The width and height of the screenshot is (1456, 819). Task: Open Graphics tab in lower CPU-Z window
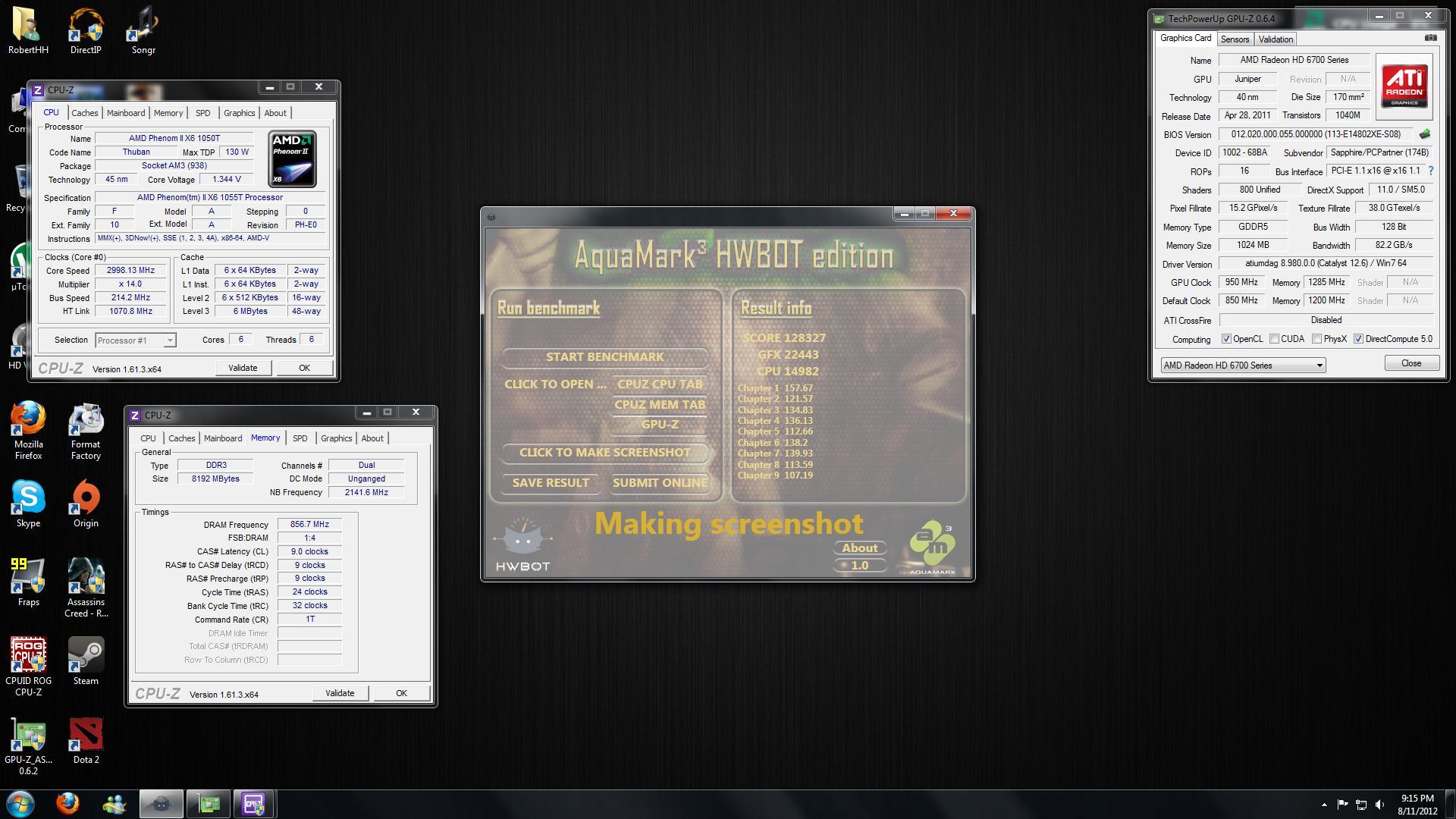[336, 438]
